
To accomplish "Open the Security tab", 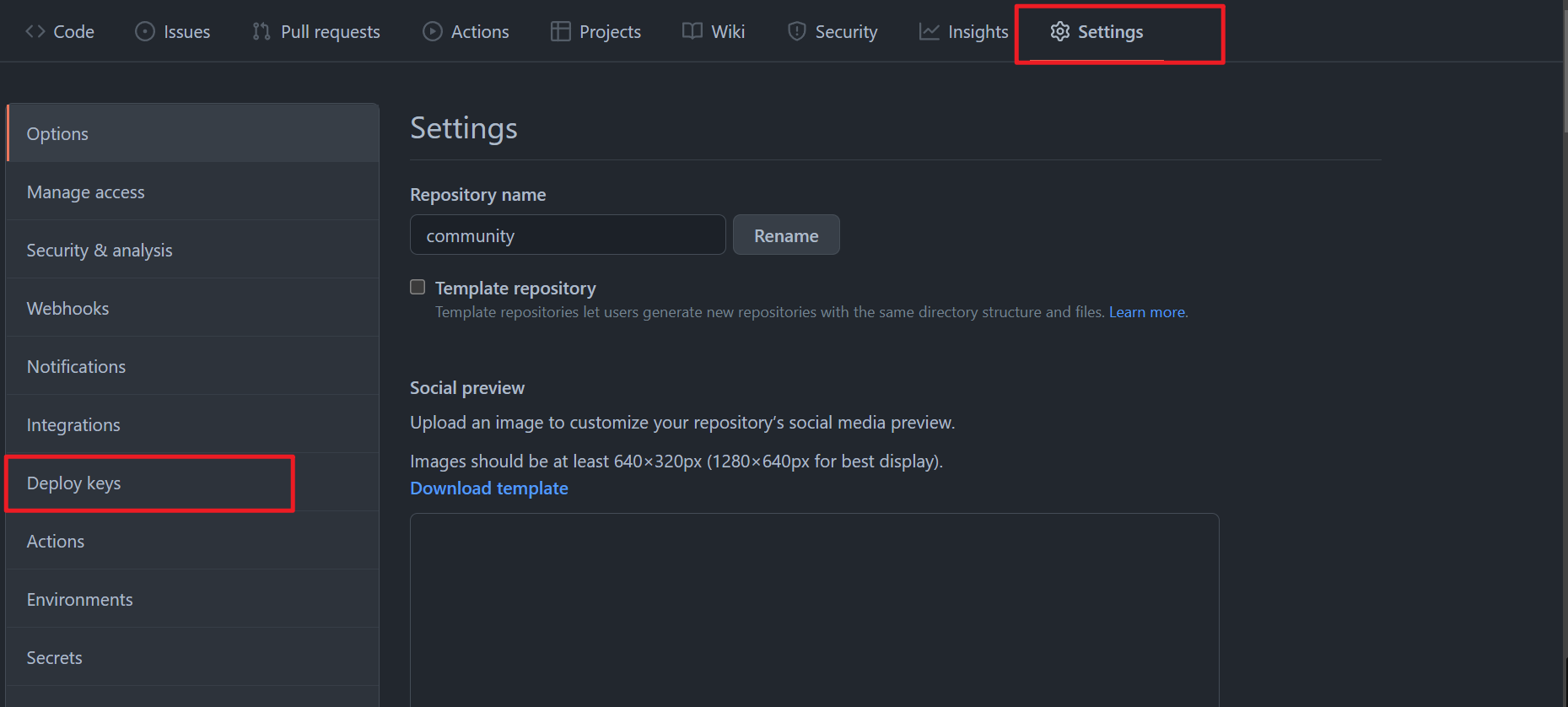I will click(x=832, y=31).
